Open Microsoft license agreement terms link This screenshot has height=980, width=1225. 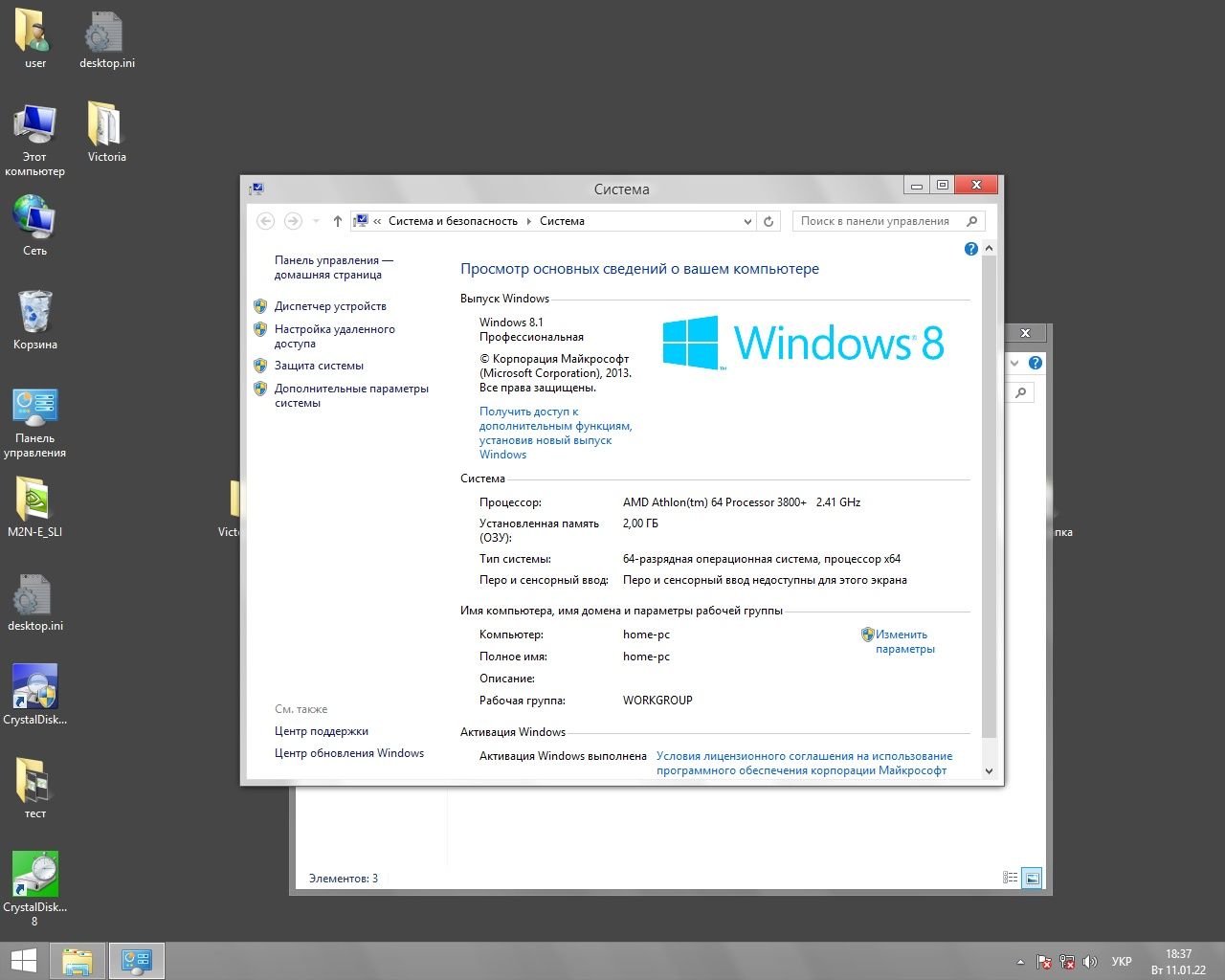click(x=805, y=763)
